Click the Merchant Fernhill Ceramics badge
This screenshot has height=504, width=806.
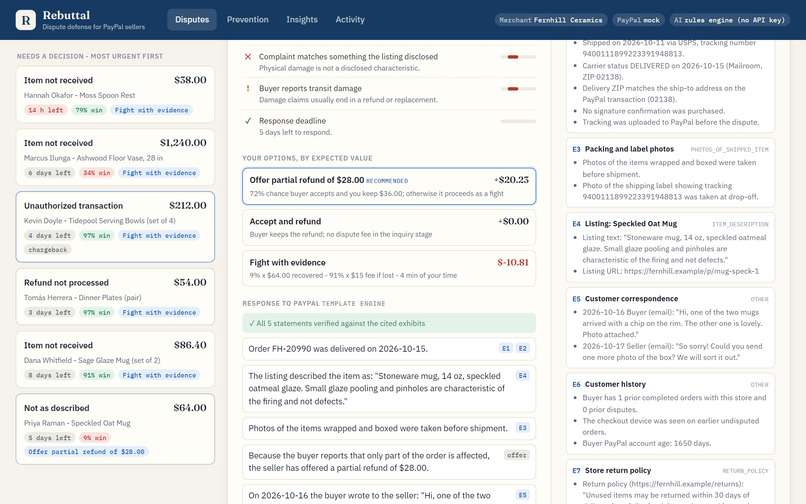(x=551, y=20)
